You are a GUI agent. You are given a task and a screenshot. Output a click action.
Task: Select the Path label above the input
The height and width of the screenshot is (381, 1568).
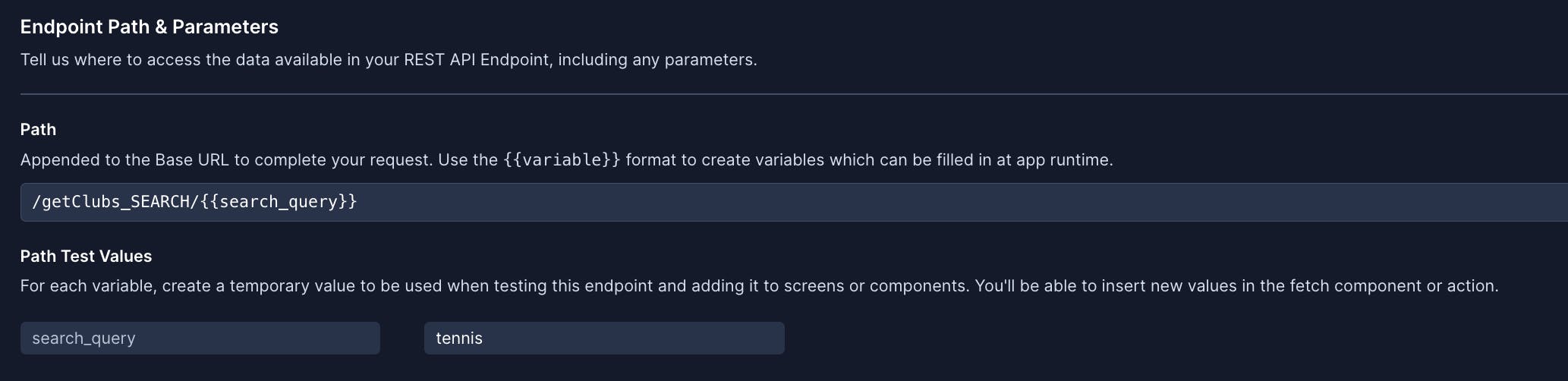click(38, 130)
